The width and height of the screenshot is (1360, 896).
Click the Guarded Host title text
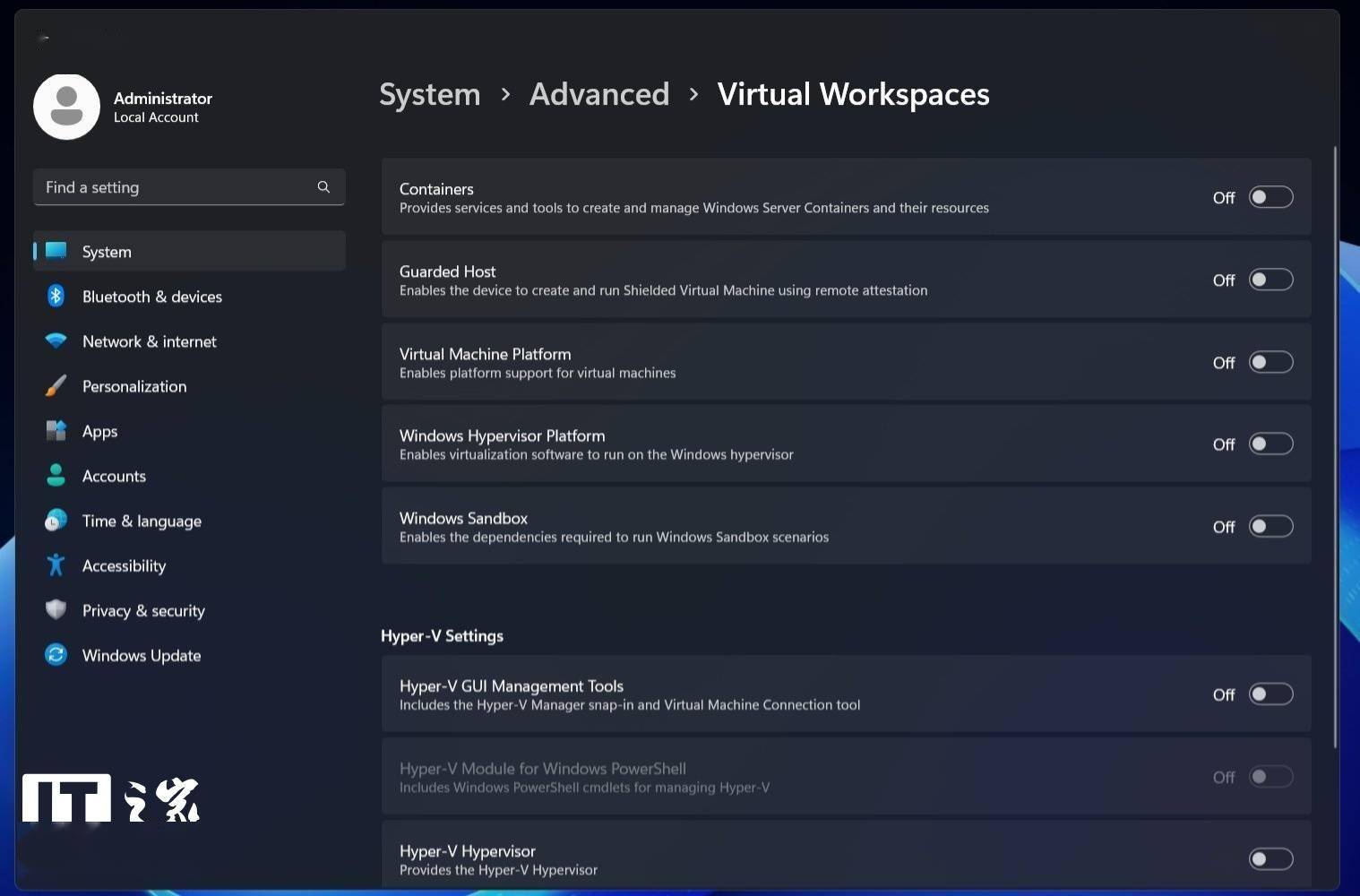[447, 271]
